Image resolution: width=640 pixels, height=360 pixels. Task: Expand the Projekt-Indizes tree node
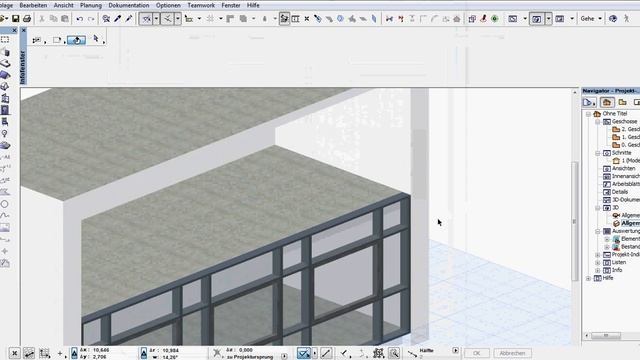pyautogui.click(x=598, y=255)
